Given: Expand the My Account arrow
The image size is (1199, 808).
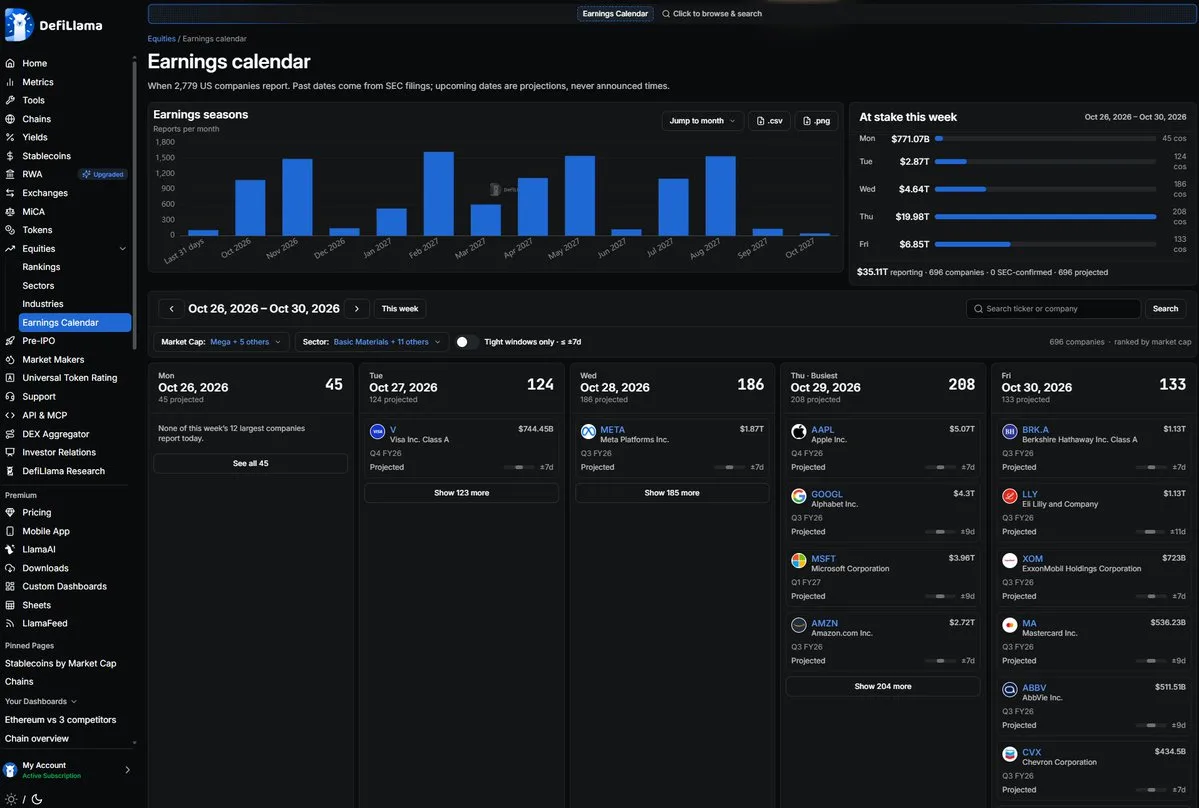Looking at the screenshot, I should click(127, 770).
